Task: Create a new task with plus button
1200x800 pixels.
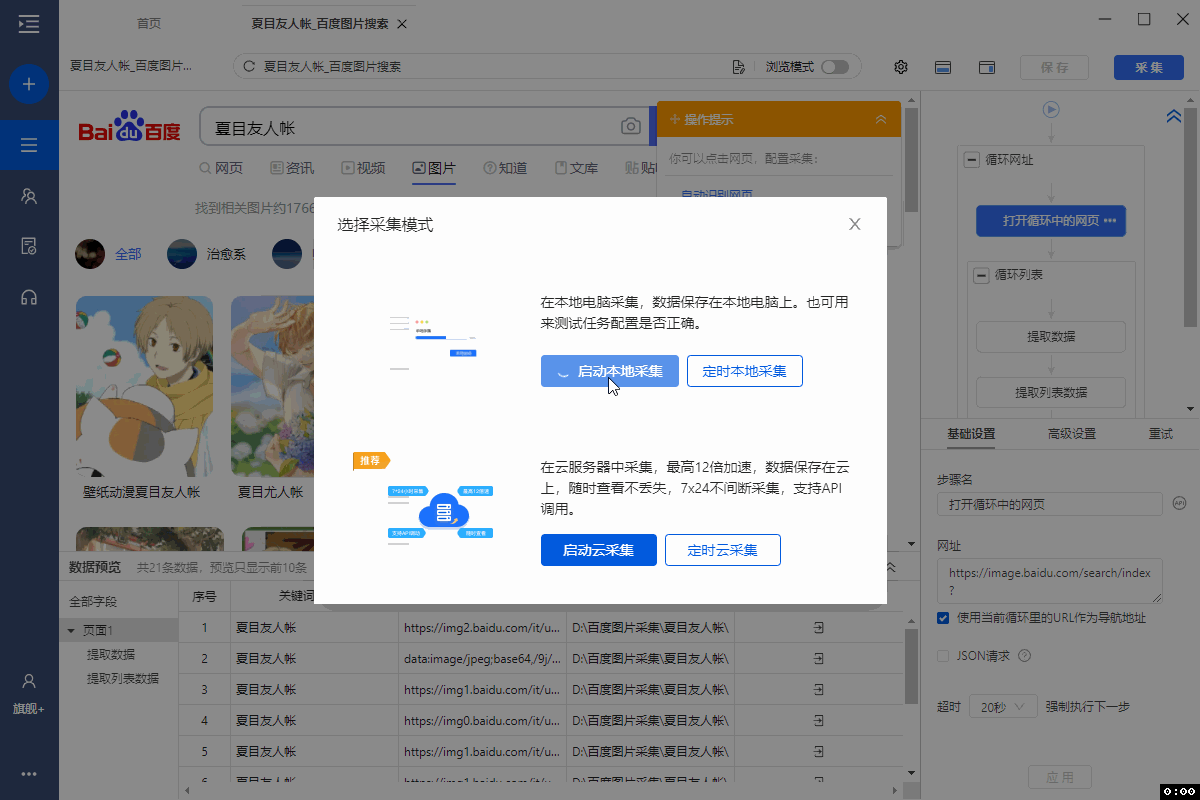Action: coord(29,84)
